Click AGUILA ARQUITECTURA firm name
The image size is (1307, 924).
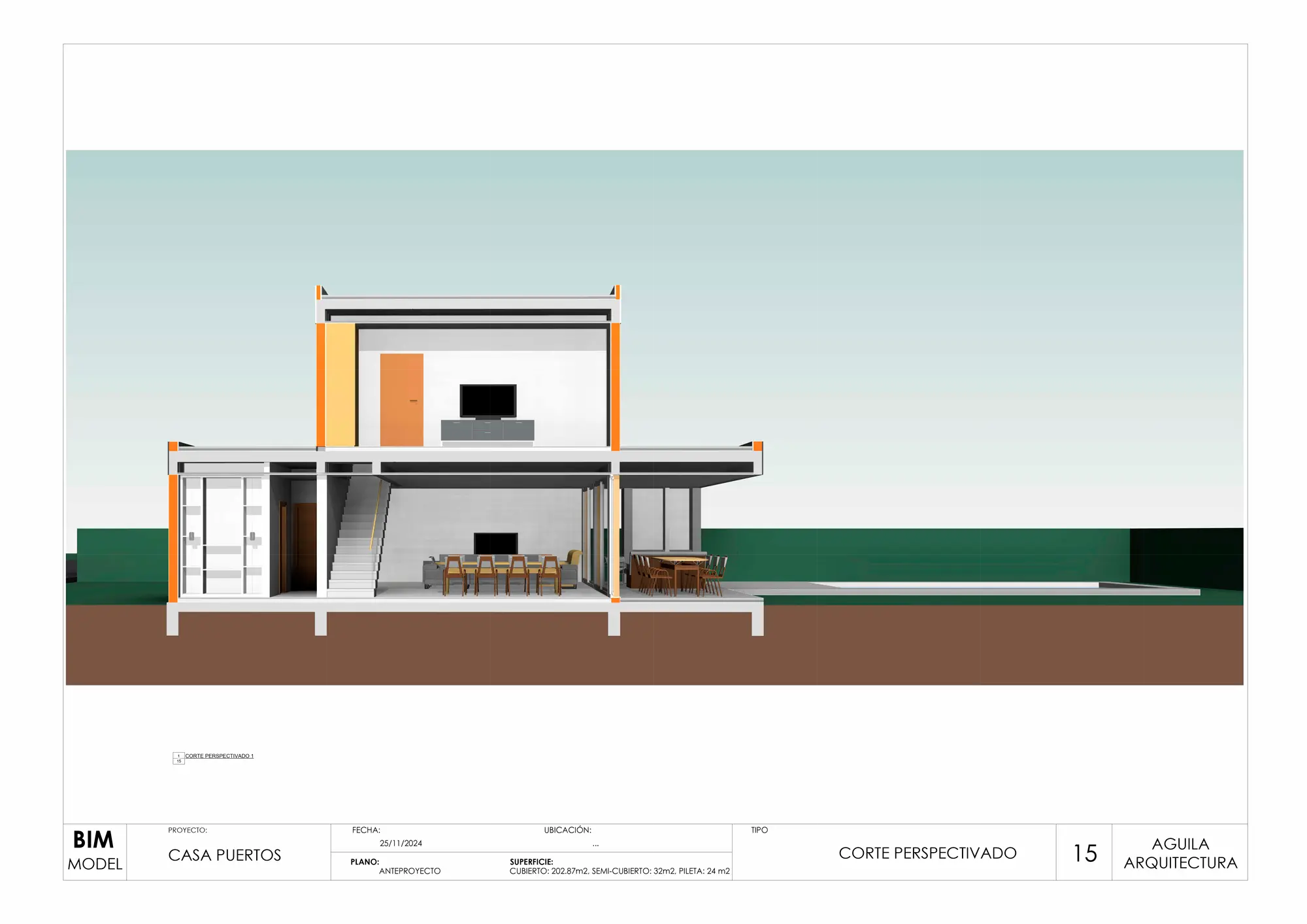pyautogui.click(x=1180, y=853)
